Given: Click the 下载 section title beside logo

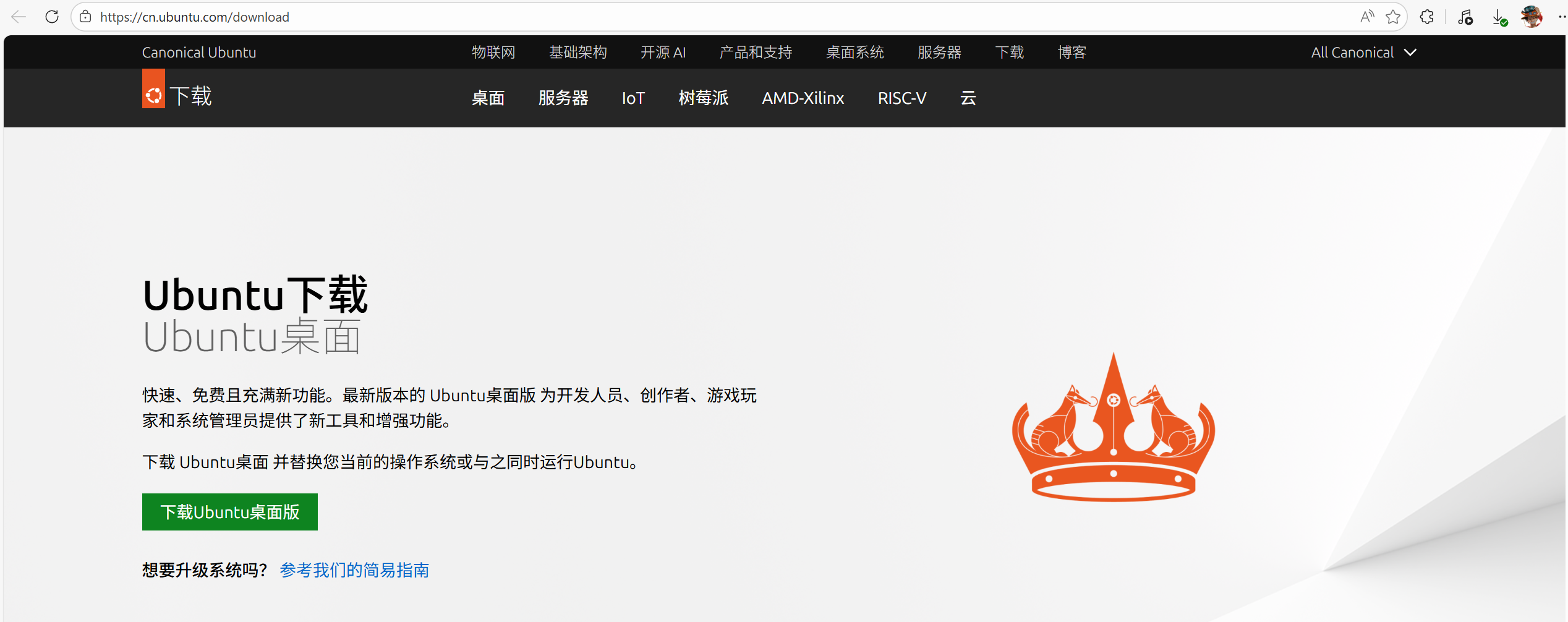Looking at the screenshot, I should (191, 96).
